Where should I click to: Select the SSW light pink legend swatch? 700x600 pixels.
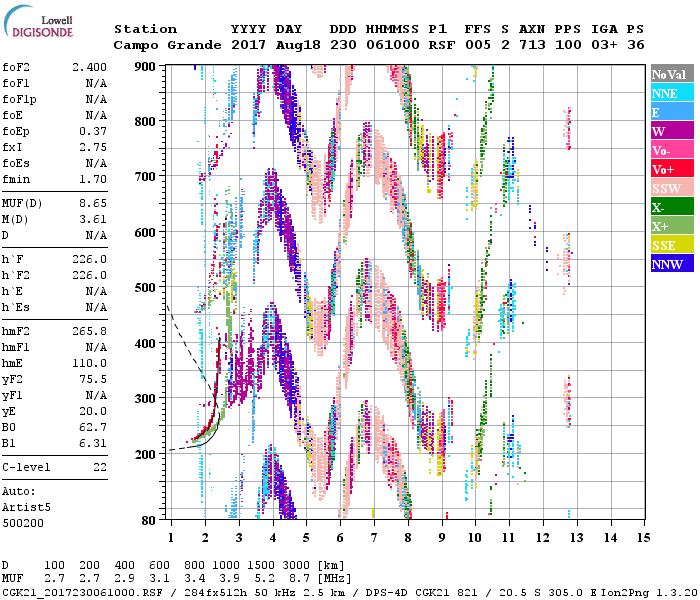pyautogui.click(x=670, y=188)
